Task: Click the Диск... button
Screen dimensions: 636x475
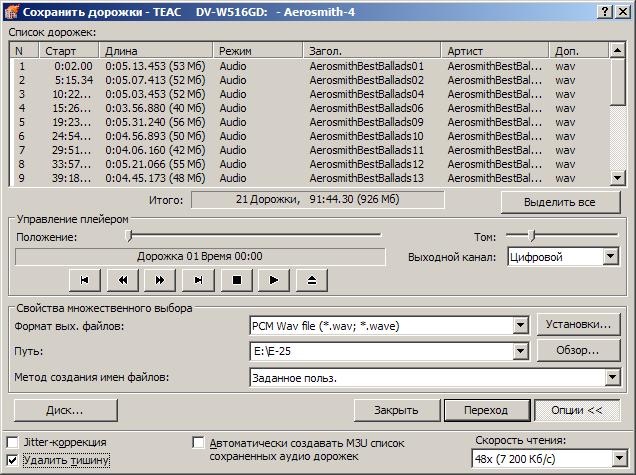Action: coord(65,410)
